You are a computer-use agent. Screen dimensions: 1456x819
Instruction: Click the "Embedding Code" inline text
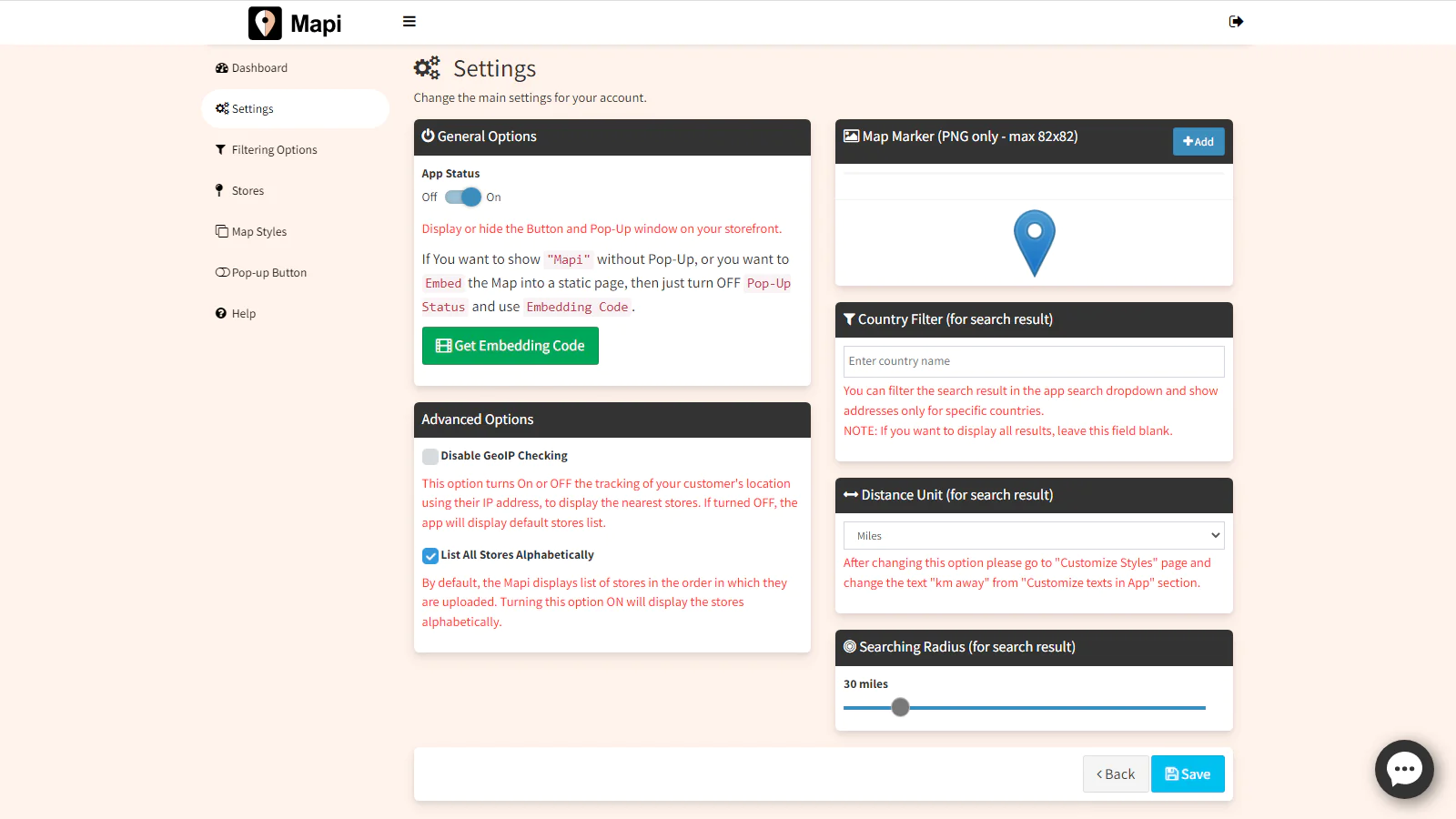point(577,308)
